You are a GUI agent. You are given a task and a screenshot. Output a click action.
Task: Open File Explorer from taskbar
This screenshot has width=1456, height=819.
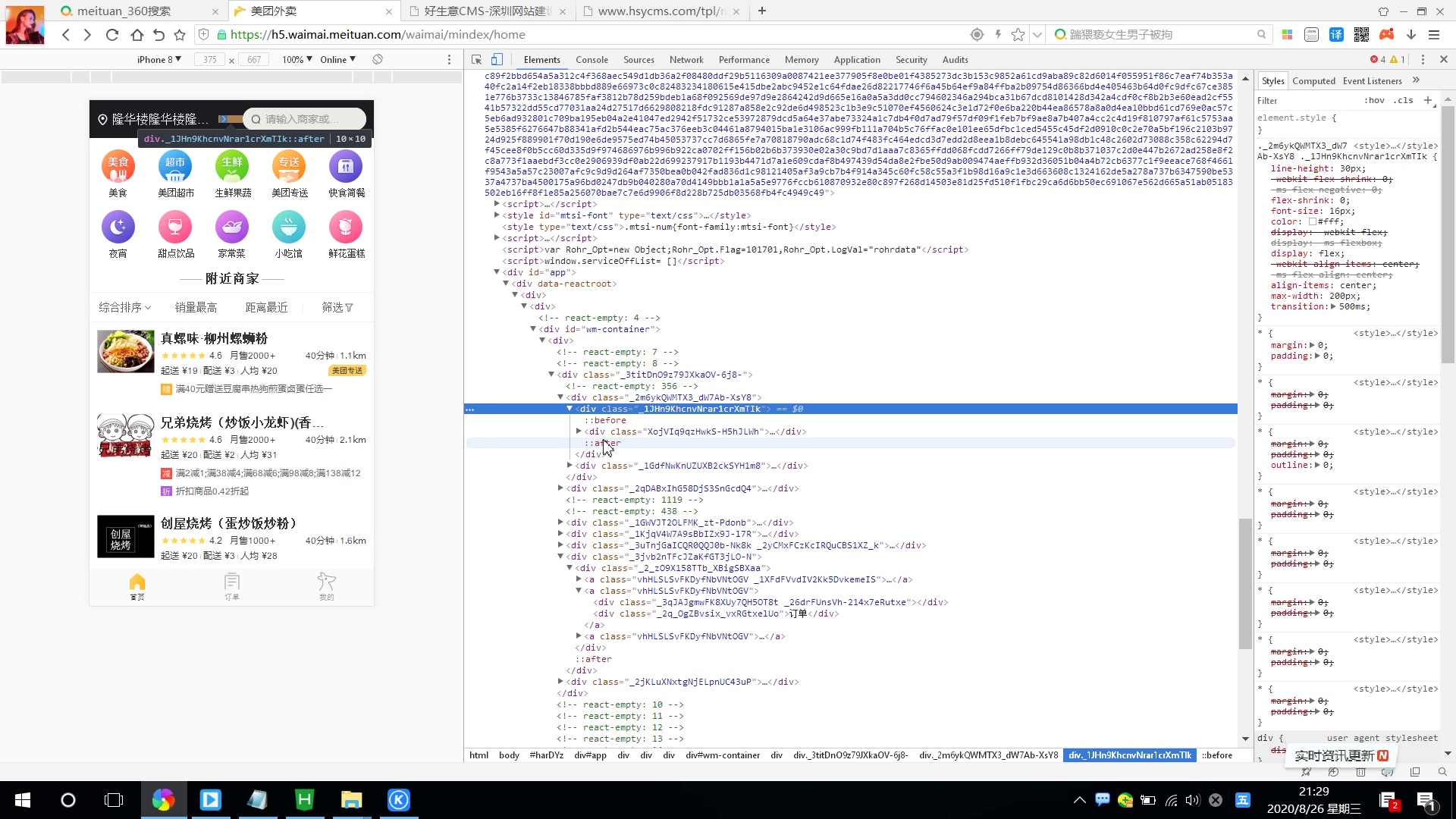(351, 800)
